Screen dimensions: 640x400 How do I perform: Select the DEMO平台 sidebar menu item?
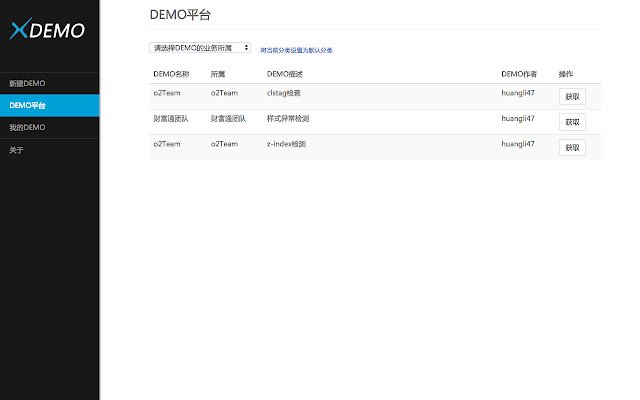click(x=49, y=105)
